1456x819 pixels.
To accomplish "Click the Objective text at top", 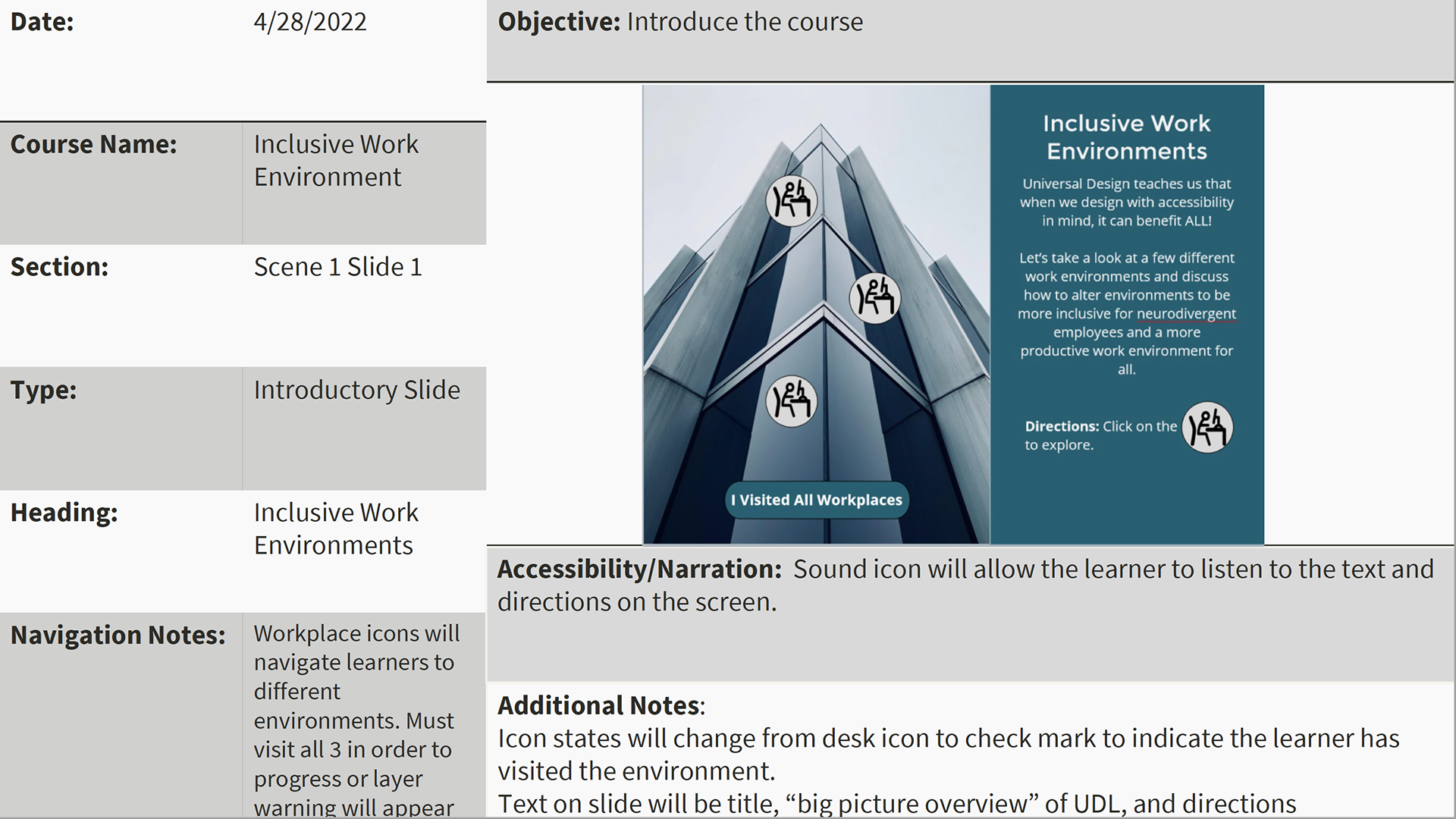I will (680, 22).
